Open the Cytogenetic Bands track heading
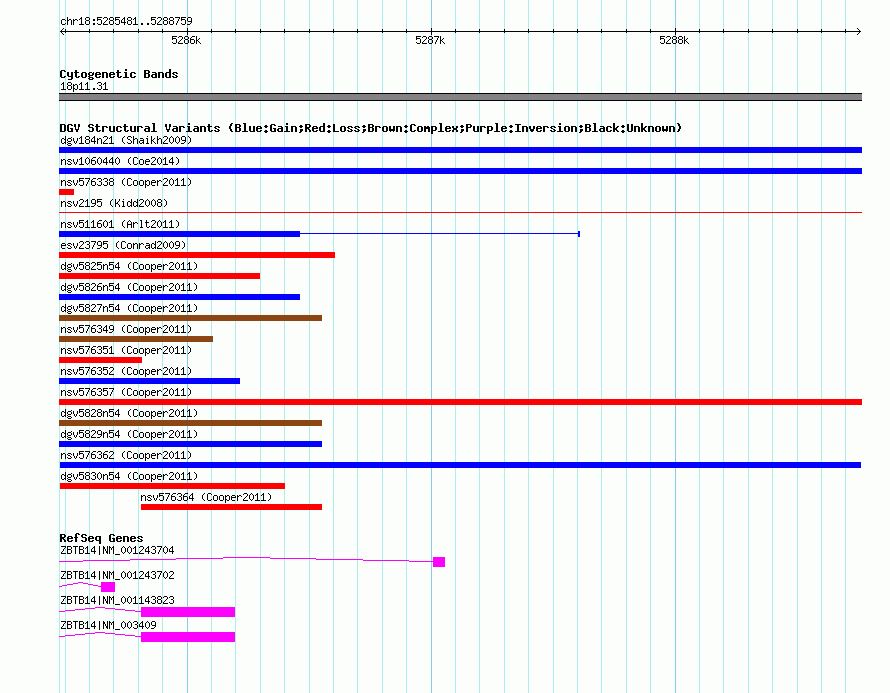This screenshot has width=890, height=693. (x=119, y=74)
